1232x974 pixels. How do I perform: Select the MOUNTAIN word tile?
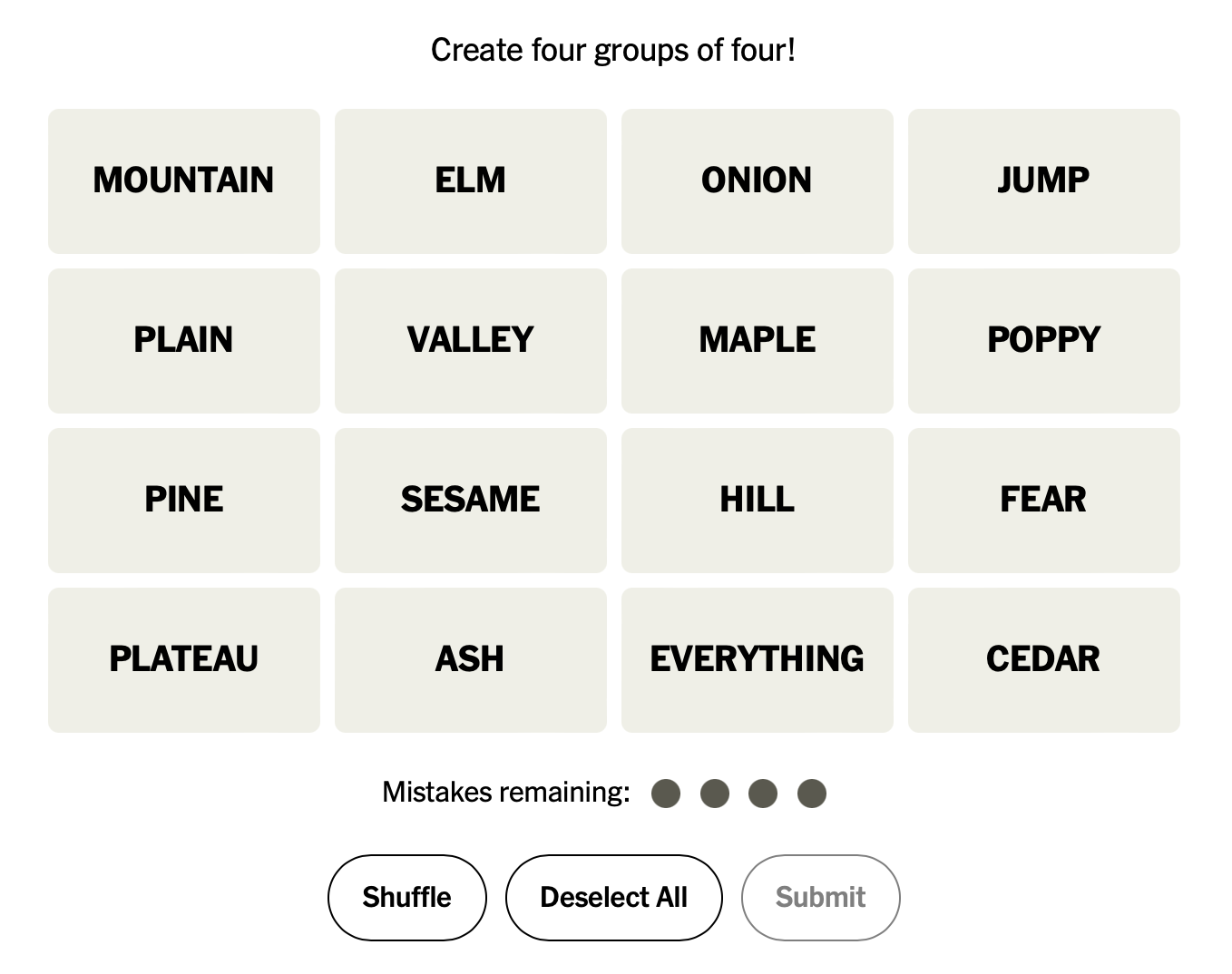click(184, 180)
